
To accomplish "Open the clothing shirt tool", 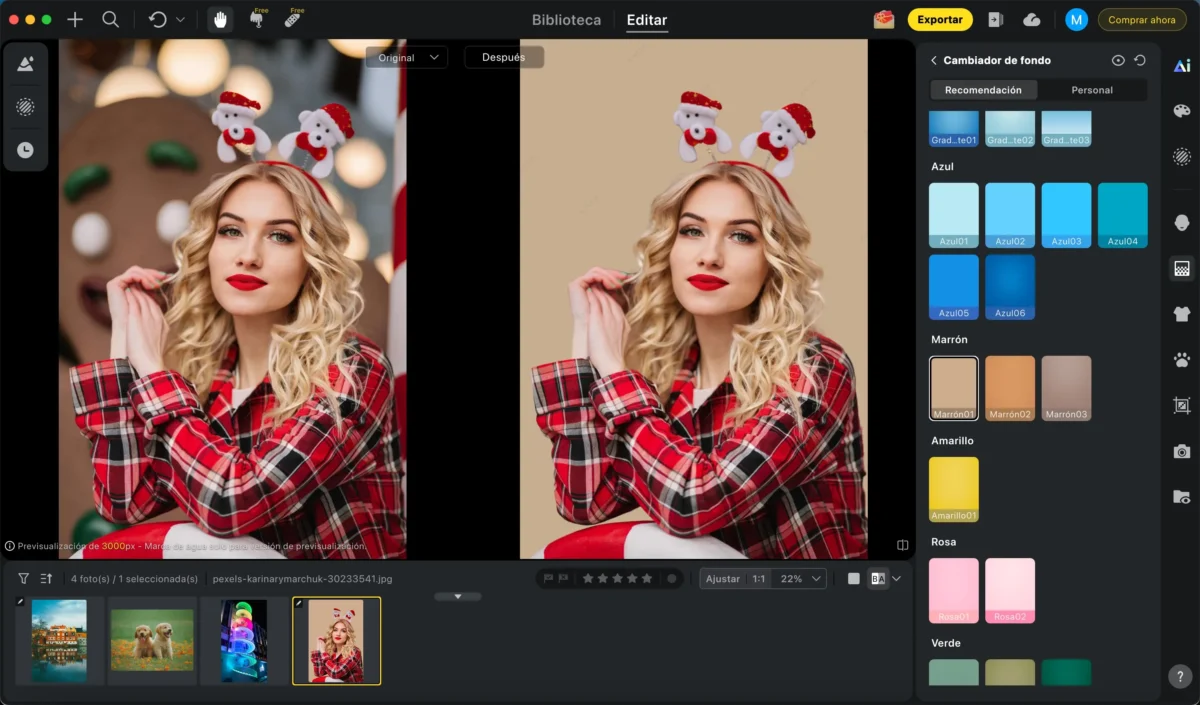I will click(x=1182, y=314).
